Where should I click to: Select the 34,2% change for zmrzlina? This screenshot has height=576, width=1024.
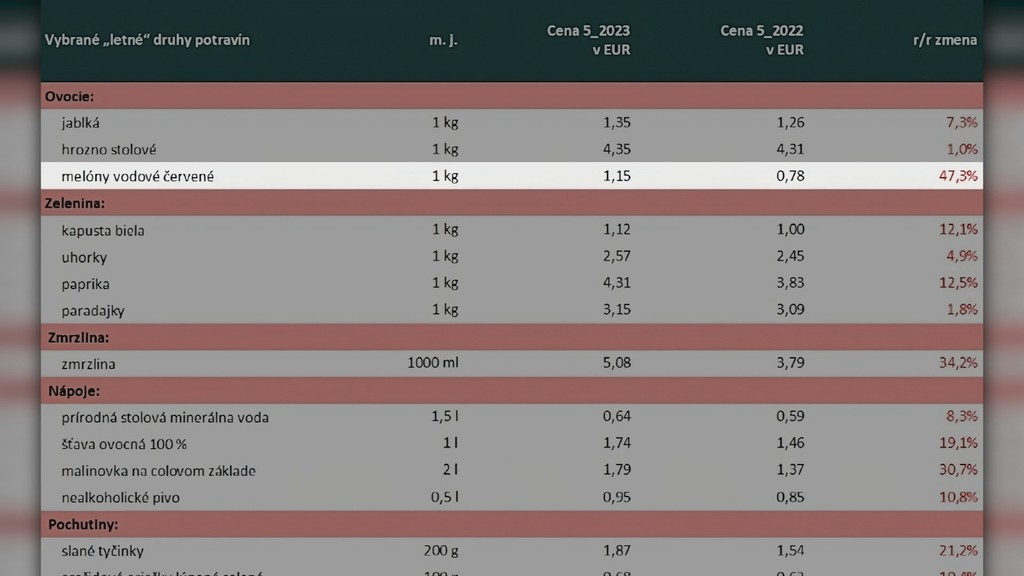coord(957,364)
